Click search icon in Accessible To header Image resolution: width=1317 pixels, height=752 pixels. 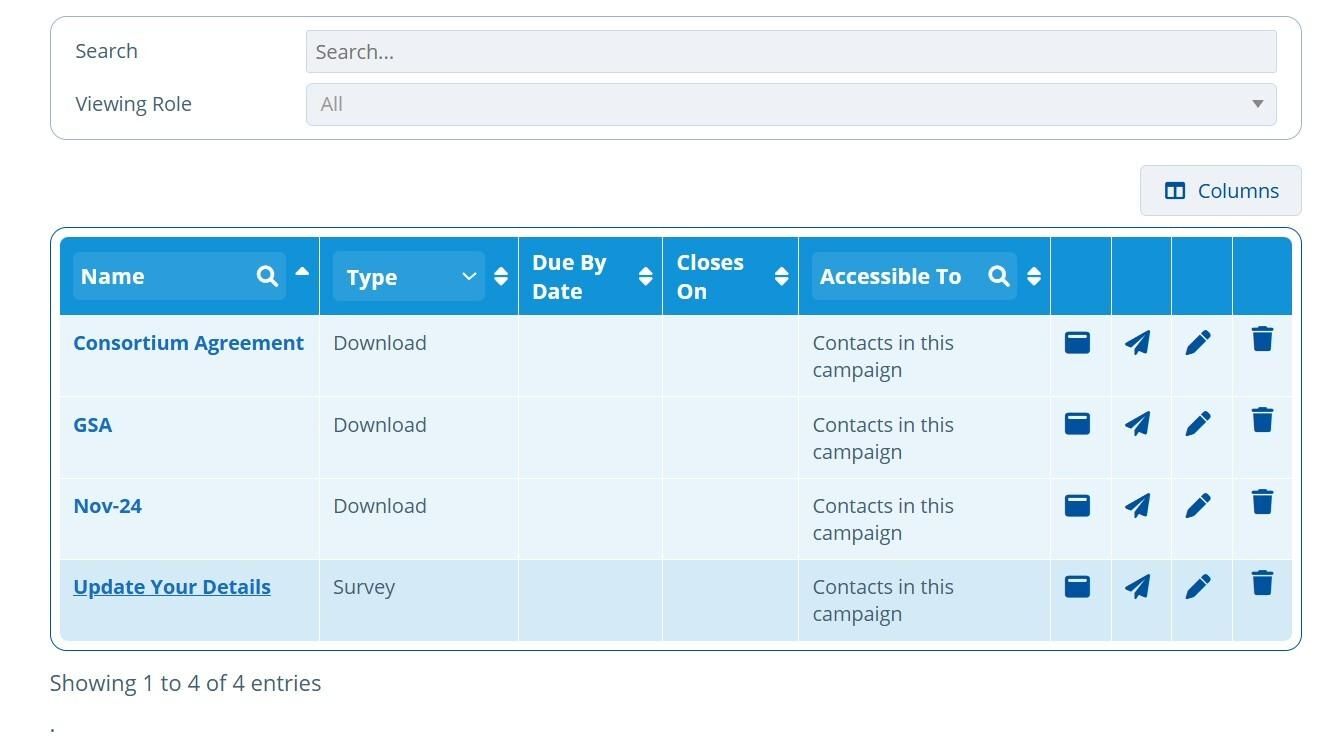(998, 277)
